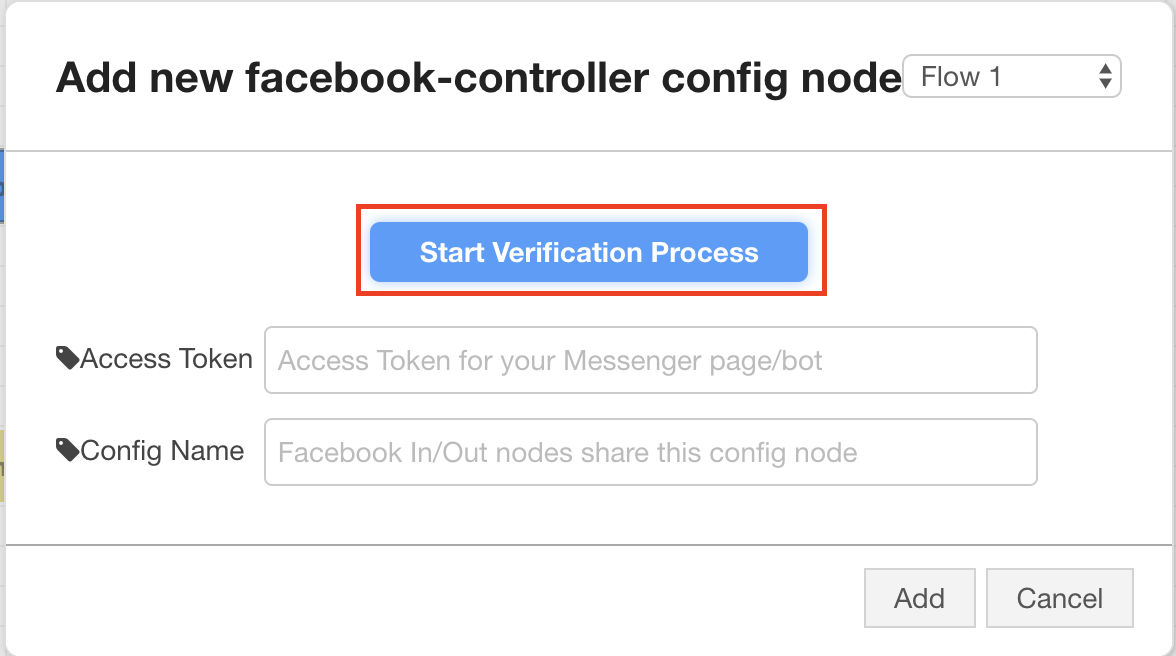Cancel adding the facebook-controller config node
Image resolution: width=1176 pixels, height=656 pixels.
[x=1059, y=597]
